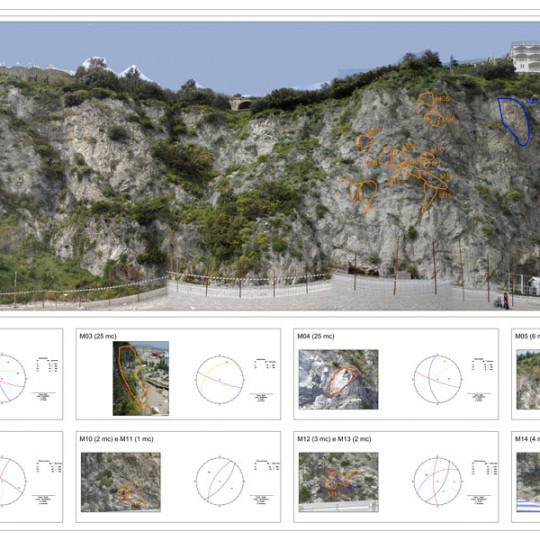Click the 'M10 (2 mc) e M11 (1 mc)' title
The width and height of the screenshot is (540, 540).
click(x=116, y=439)
